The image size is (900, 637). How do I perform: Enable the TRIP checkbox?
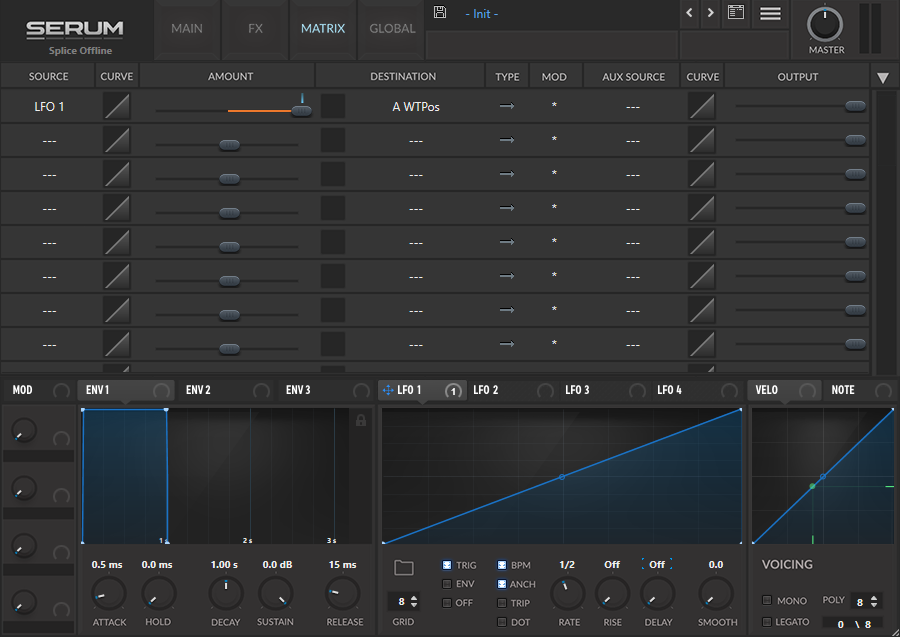pos(502,603)
